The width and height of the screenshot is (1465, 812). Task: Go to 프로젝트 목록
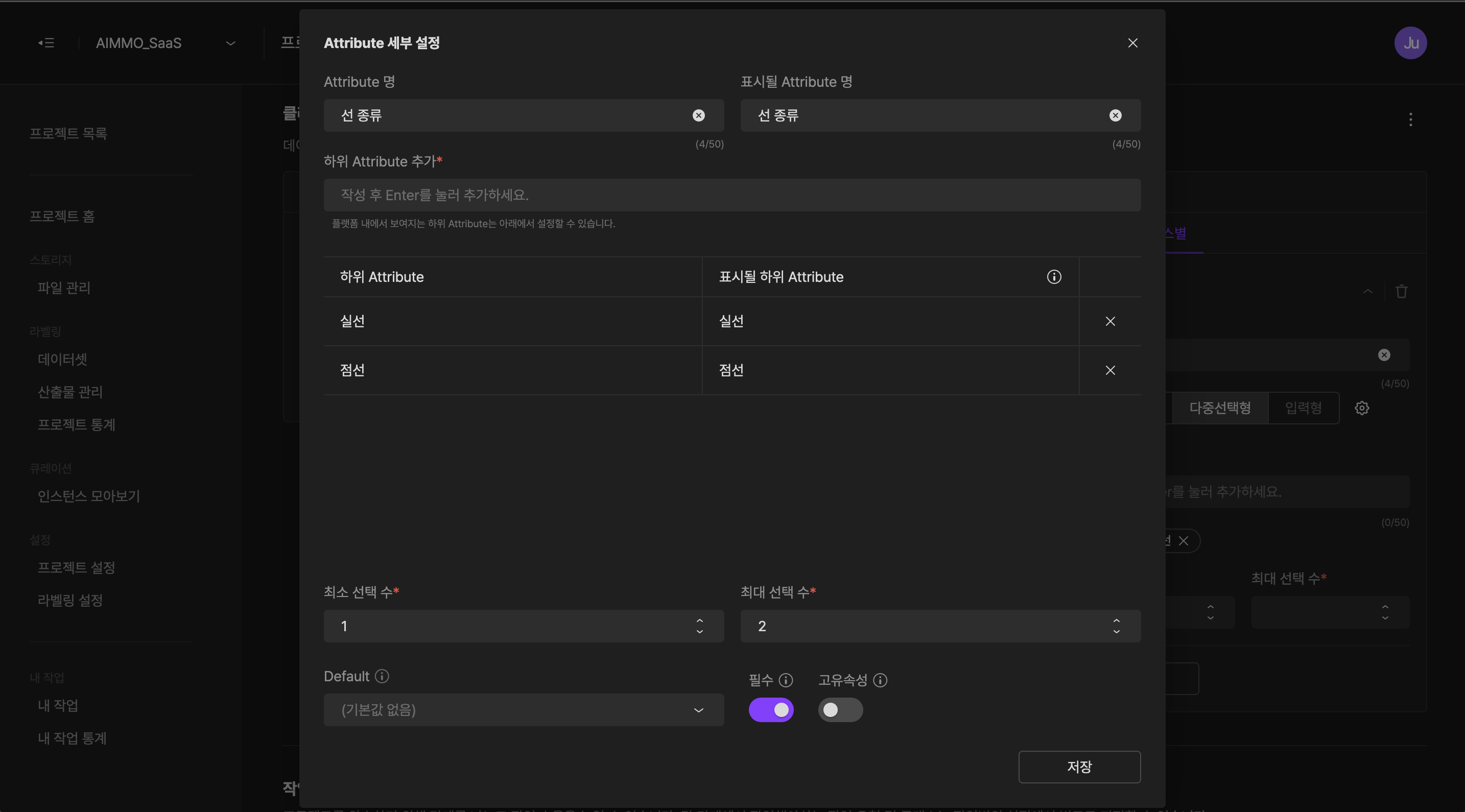(x=68, y=134)
